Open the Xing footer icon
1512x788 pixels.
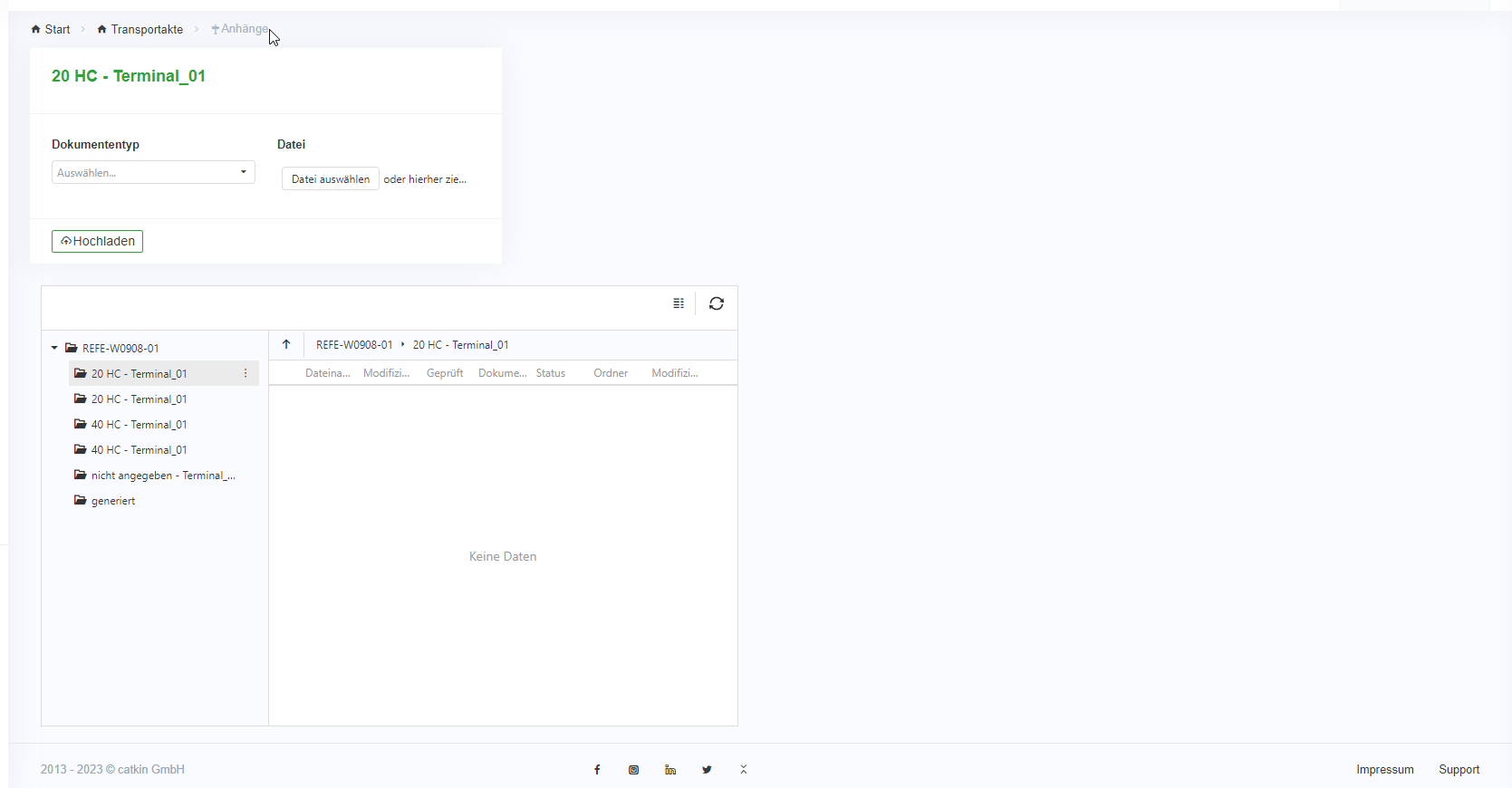[744, 770]
